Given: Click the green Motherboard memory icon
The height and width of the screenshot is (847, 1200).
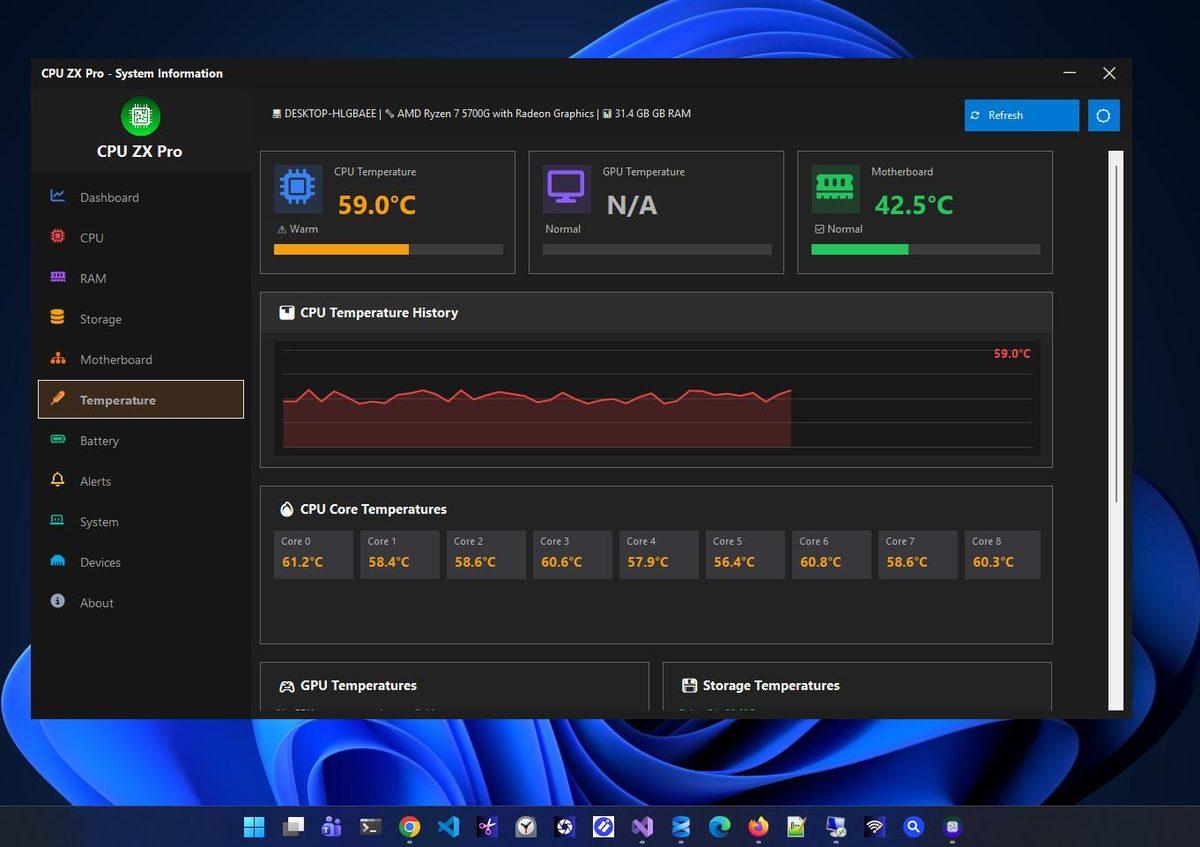Looking at the screenshot, I should click(835, 189).
